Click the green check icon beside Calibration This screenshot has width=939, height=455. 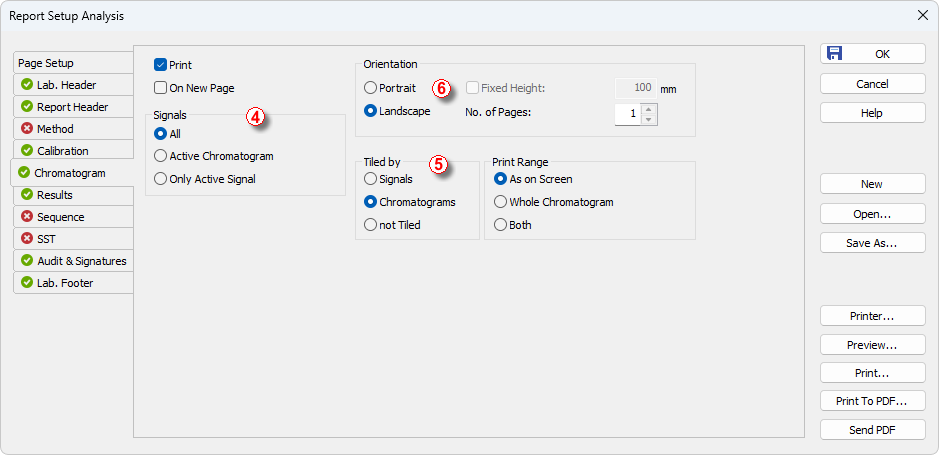pos(27,151)
